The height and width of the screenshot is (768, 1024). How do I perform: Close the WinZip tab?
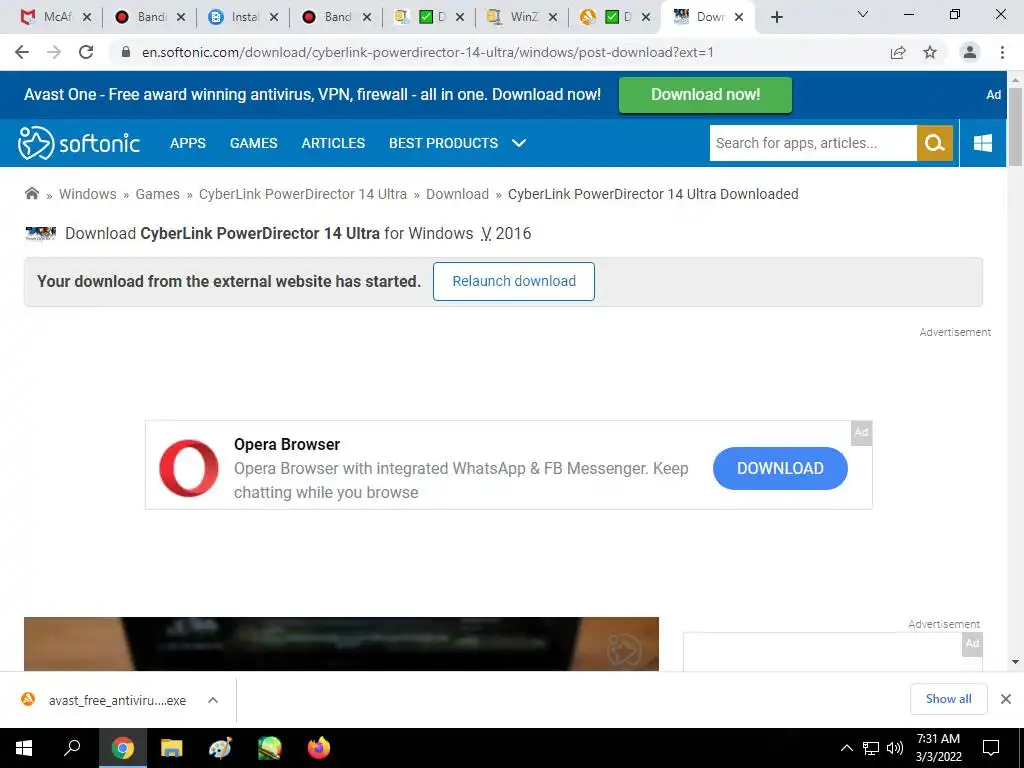(x=552, y=17)
